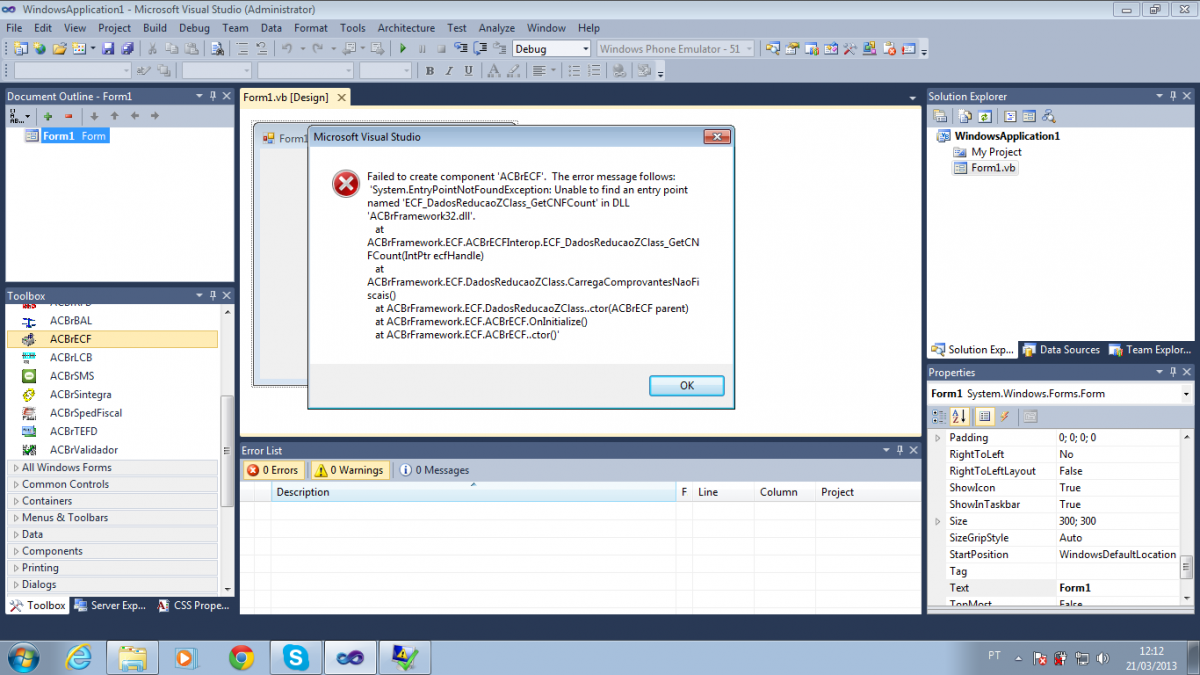Switch to the Data Sources tab

tap(1061, 350)
